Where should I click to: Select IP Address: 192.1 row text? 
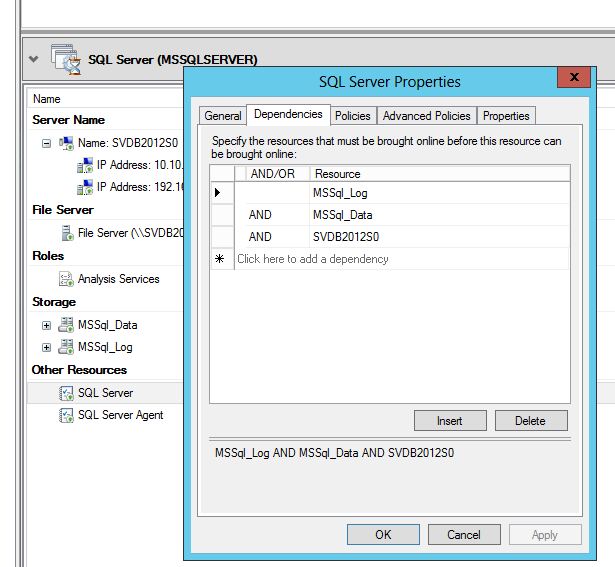tap(140, 187)
